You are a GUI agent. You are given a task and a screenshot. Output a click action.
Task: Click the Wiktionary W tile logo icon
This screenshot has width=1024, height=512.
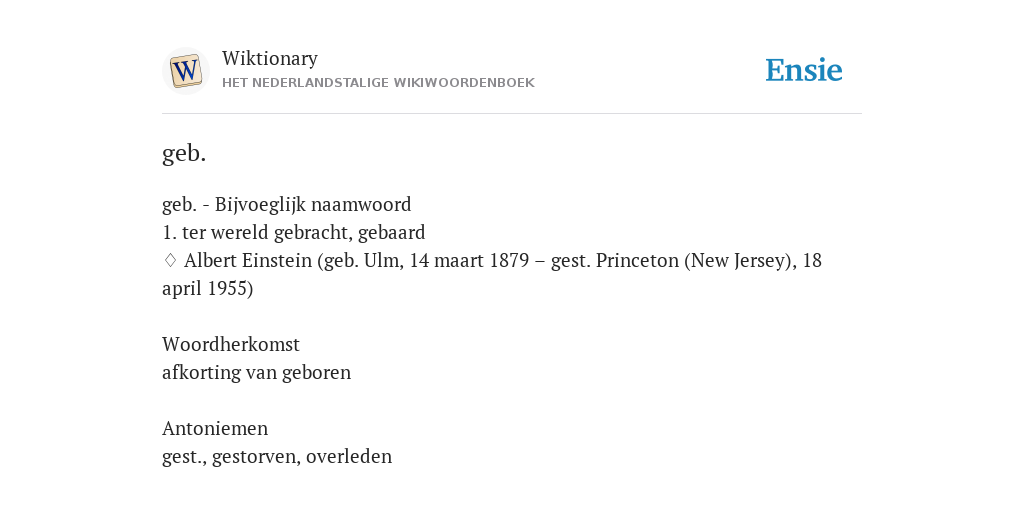coord(185,71)
